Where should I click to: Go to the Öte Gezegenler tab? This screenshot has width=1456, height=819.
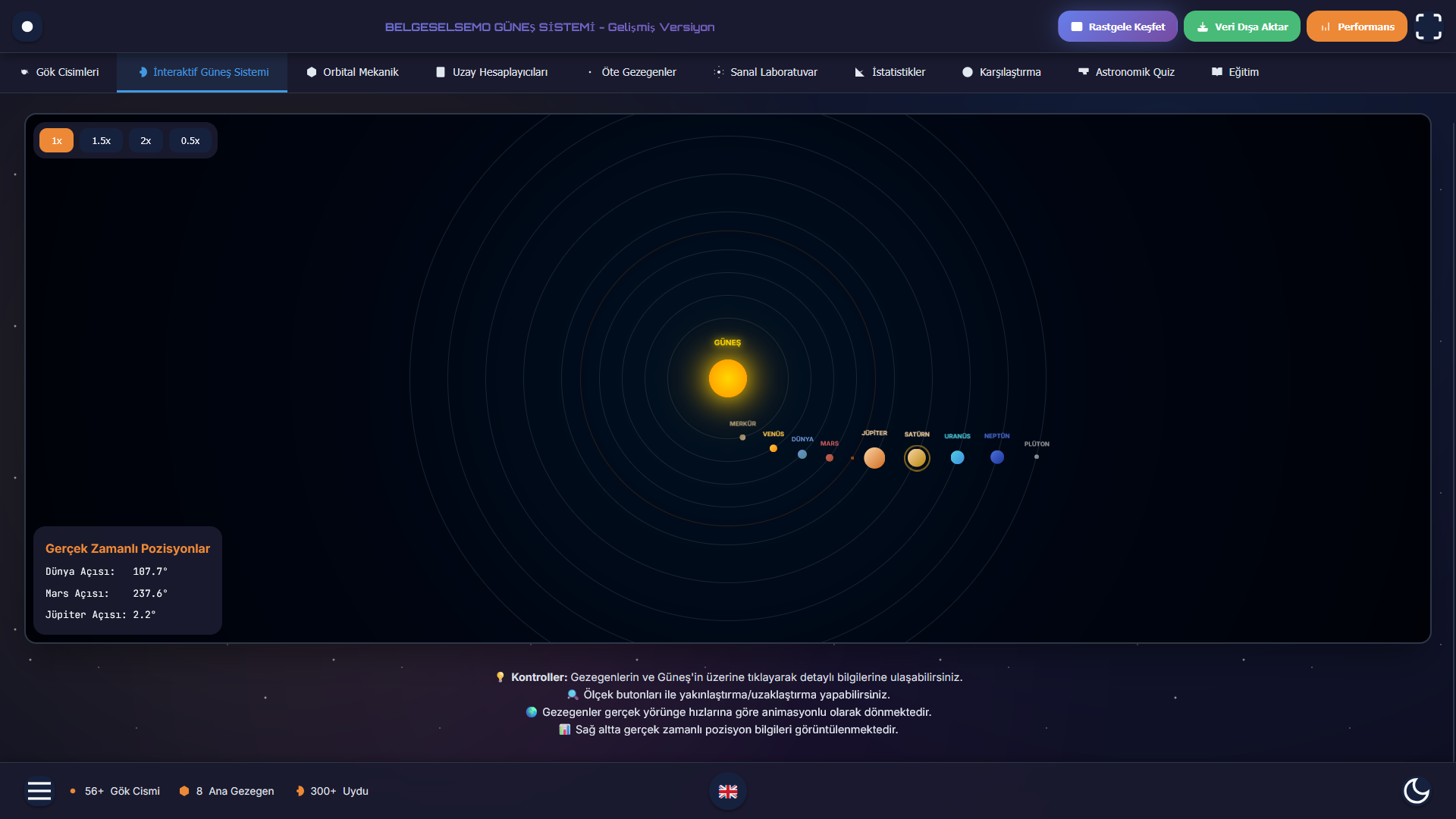[631, 72]
